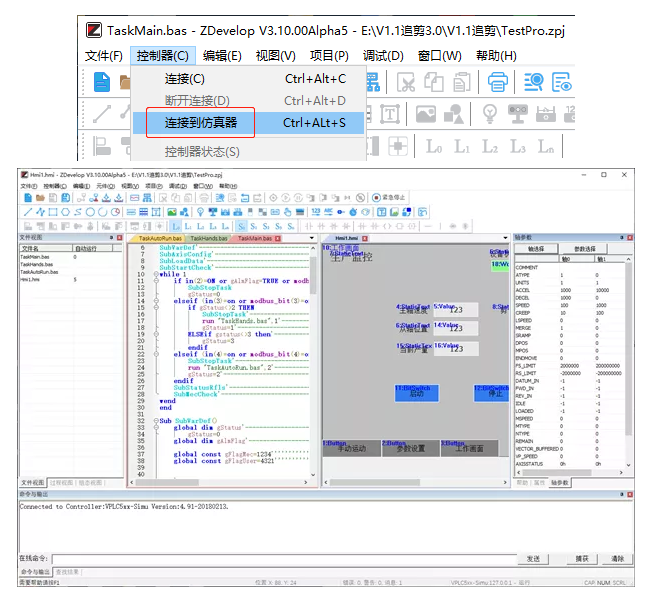Click the 清除 button
Image resolution: width=656 pixels, height=604 pixels.
pyautogui.click(x=618, y=559)
